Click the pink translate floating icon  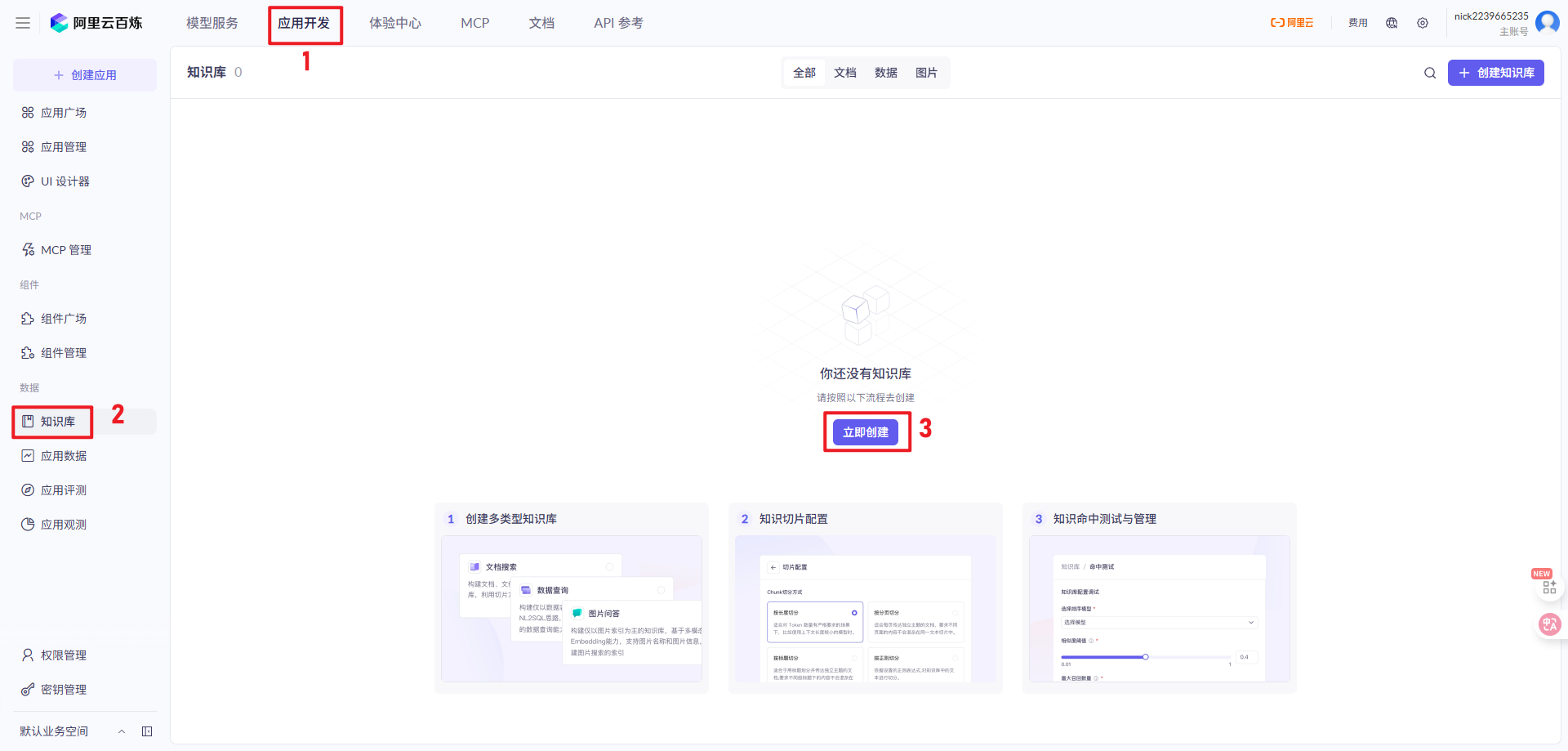[x=1549, y=624]
